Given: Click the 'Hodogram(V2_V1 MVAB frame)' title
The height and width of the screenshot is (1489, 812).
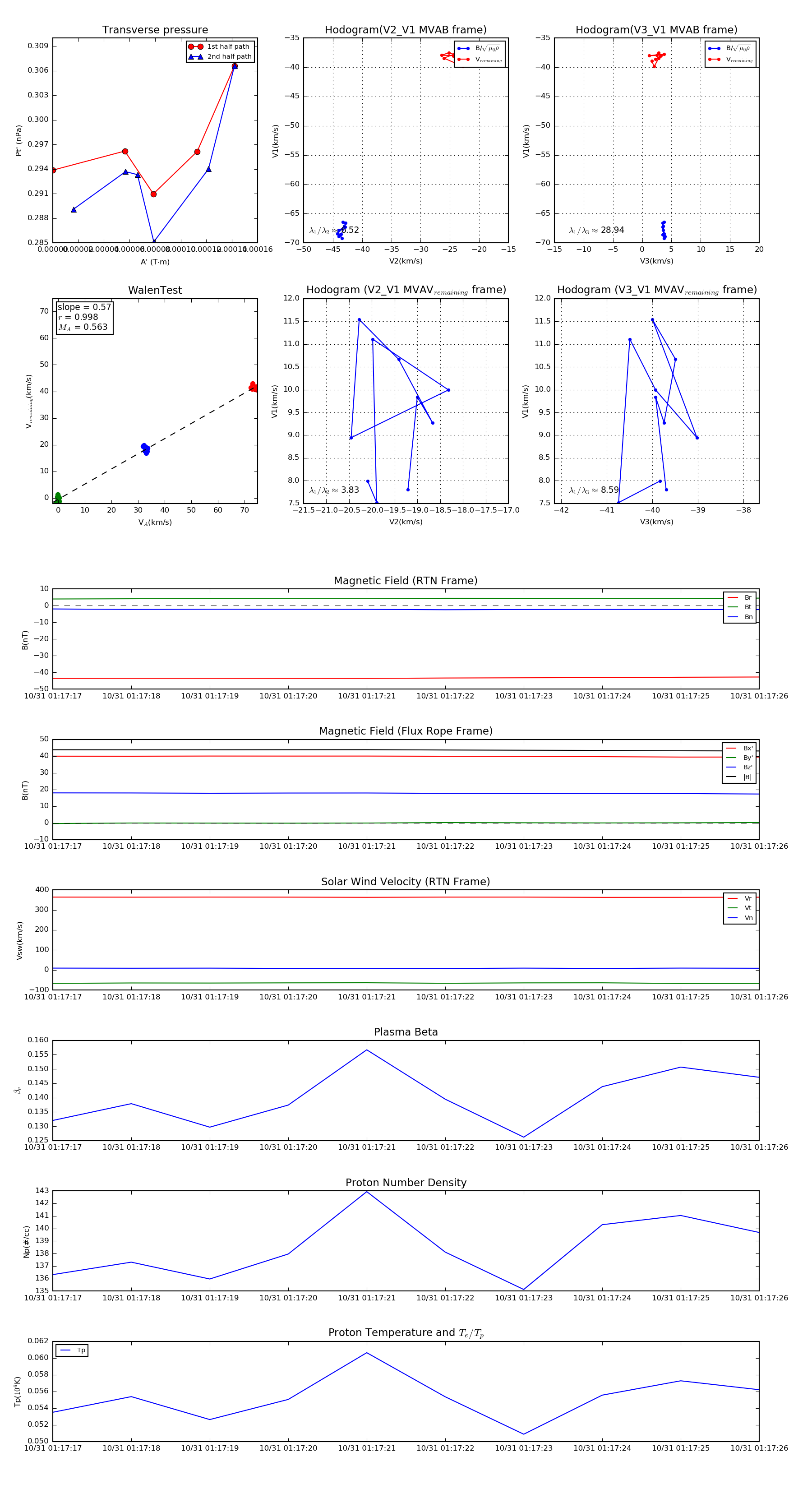Looking at the screenshot, I should coord(406,30).
